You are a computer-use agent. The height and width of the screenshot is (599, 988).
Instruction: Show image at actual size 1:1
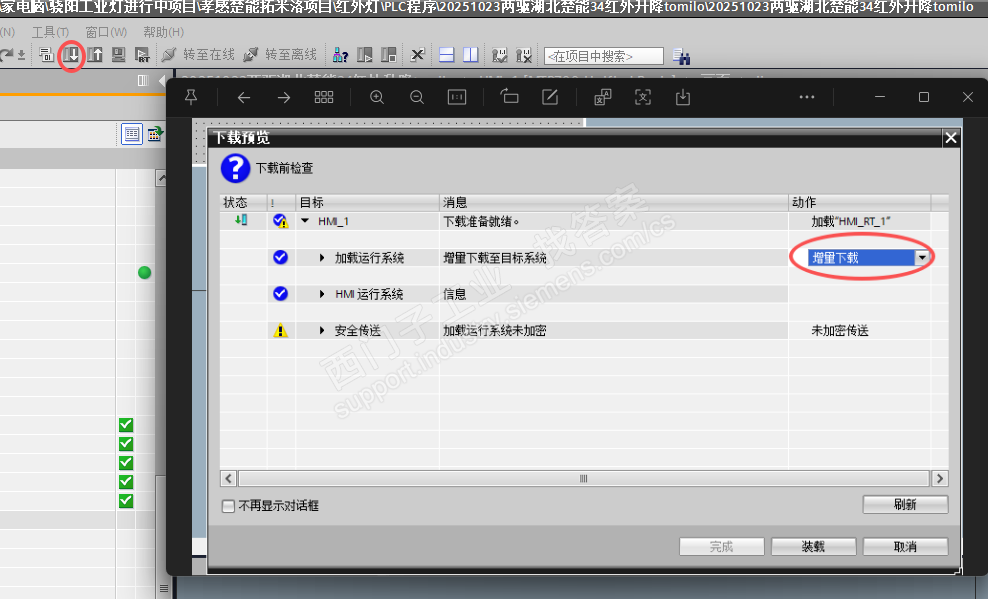457,97
